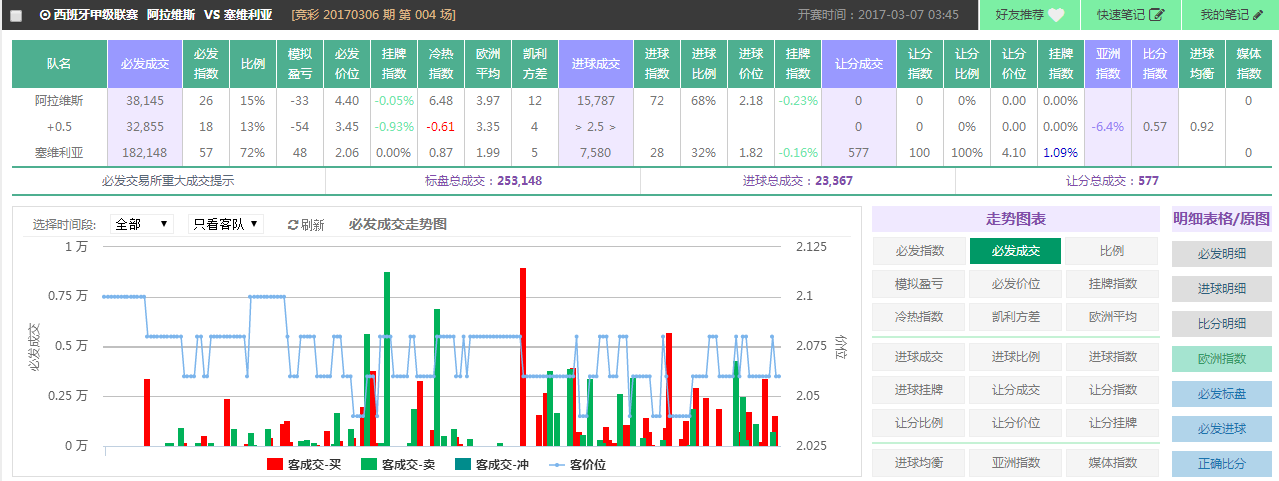The height and width of the screenshot is (481, 1279).
Task: Click the 正确比分 blue button
Action: pos(1222,464)
